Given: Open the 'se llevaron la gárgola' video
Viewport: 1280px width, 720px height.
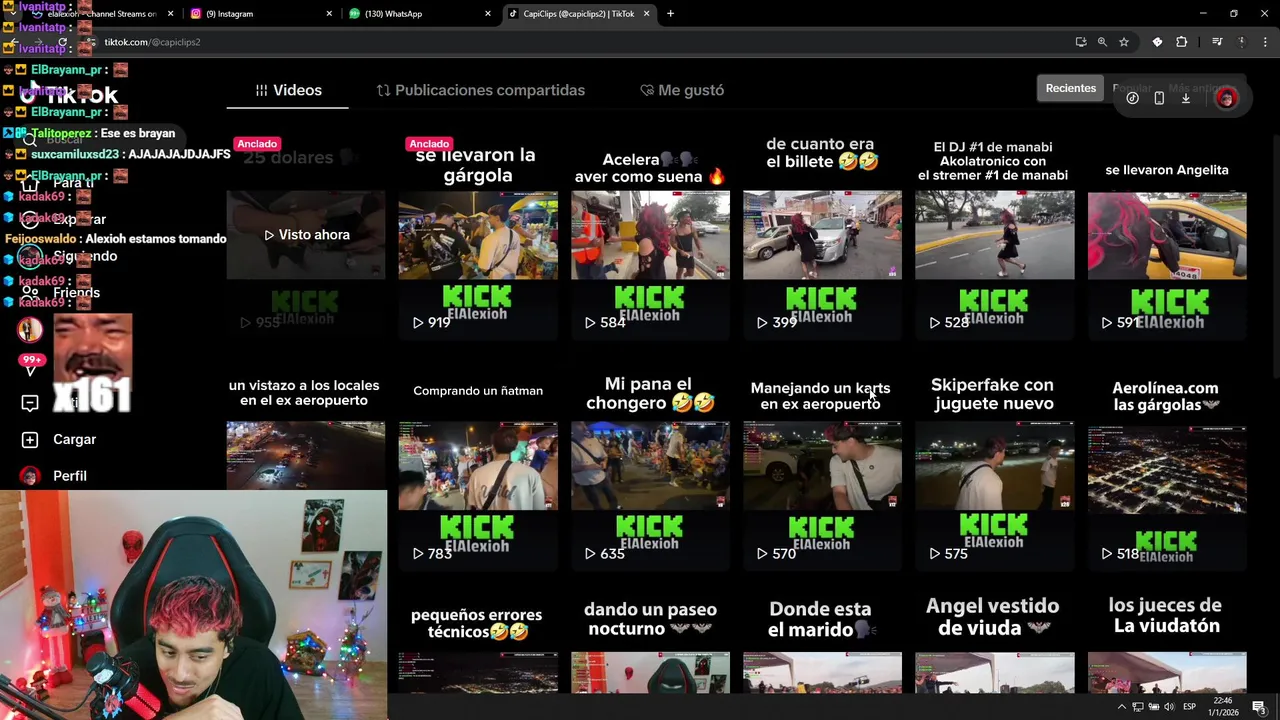Looking at the screenshot, I should [478, 235].
